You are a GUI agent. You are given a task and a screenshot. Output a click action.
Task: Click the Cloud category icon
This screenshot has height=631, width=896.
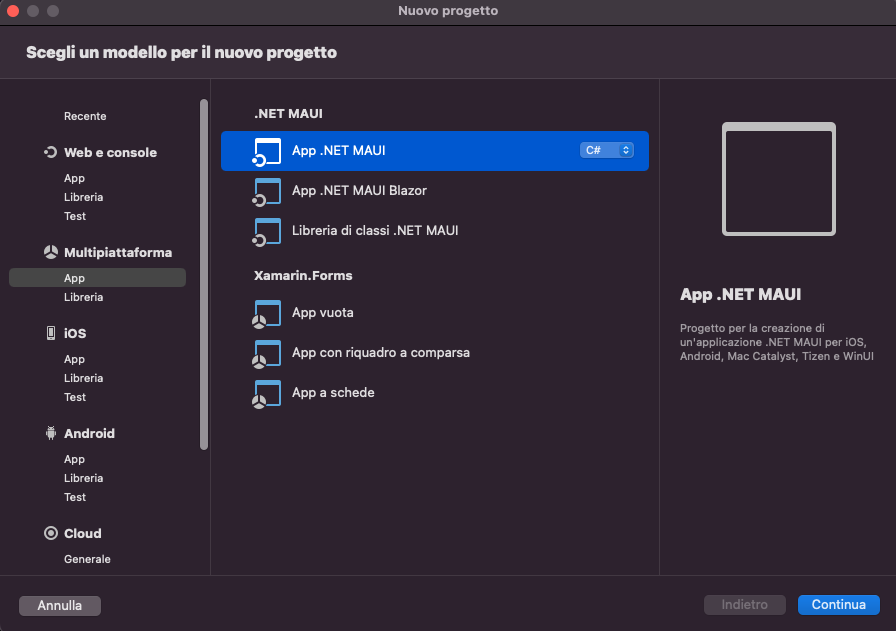click(51, 533)
